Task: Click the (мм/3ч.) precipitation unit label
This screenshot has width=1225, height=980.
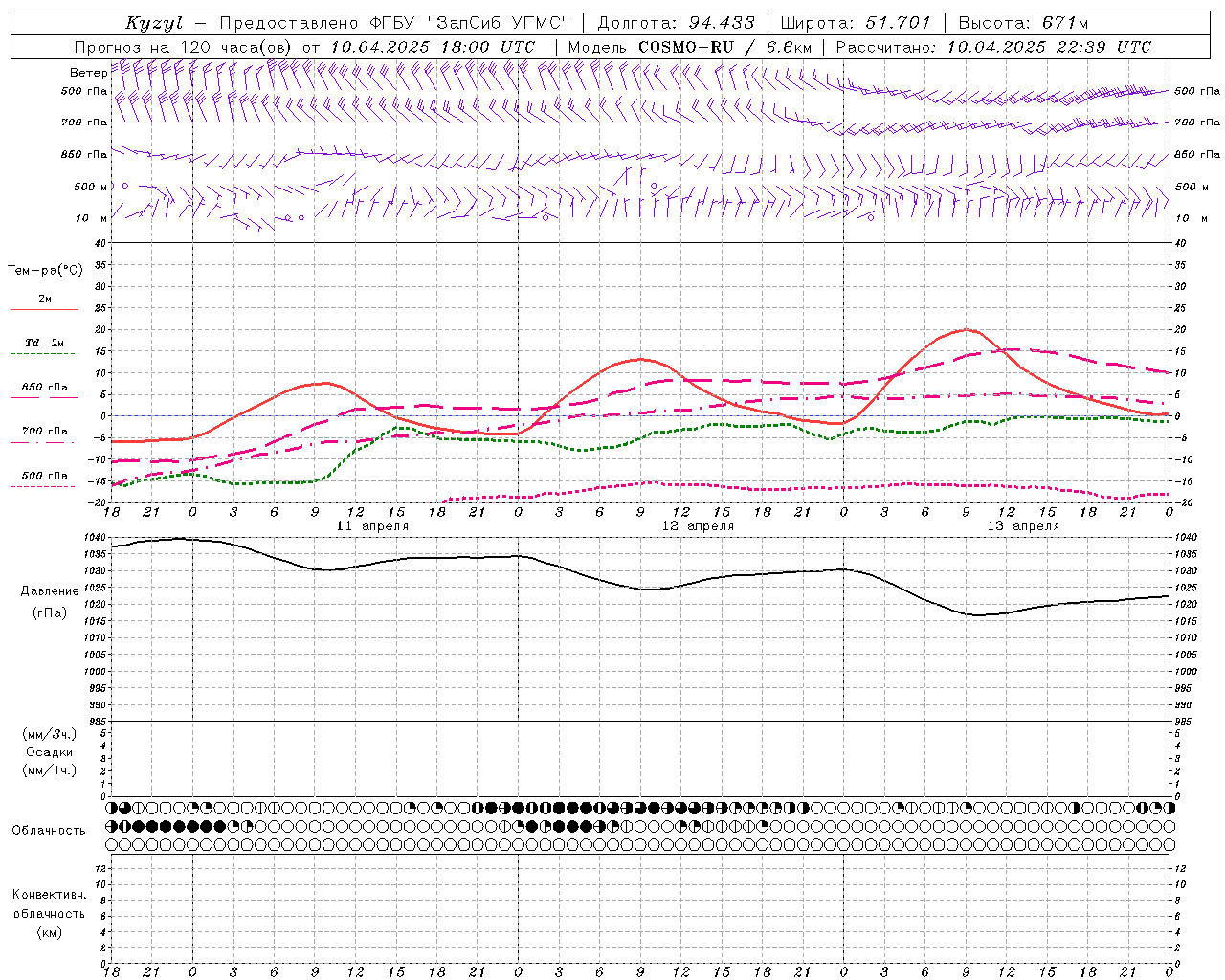Action: coord(50,734)
